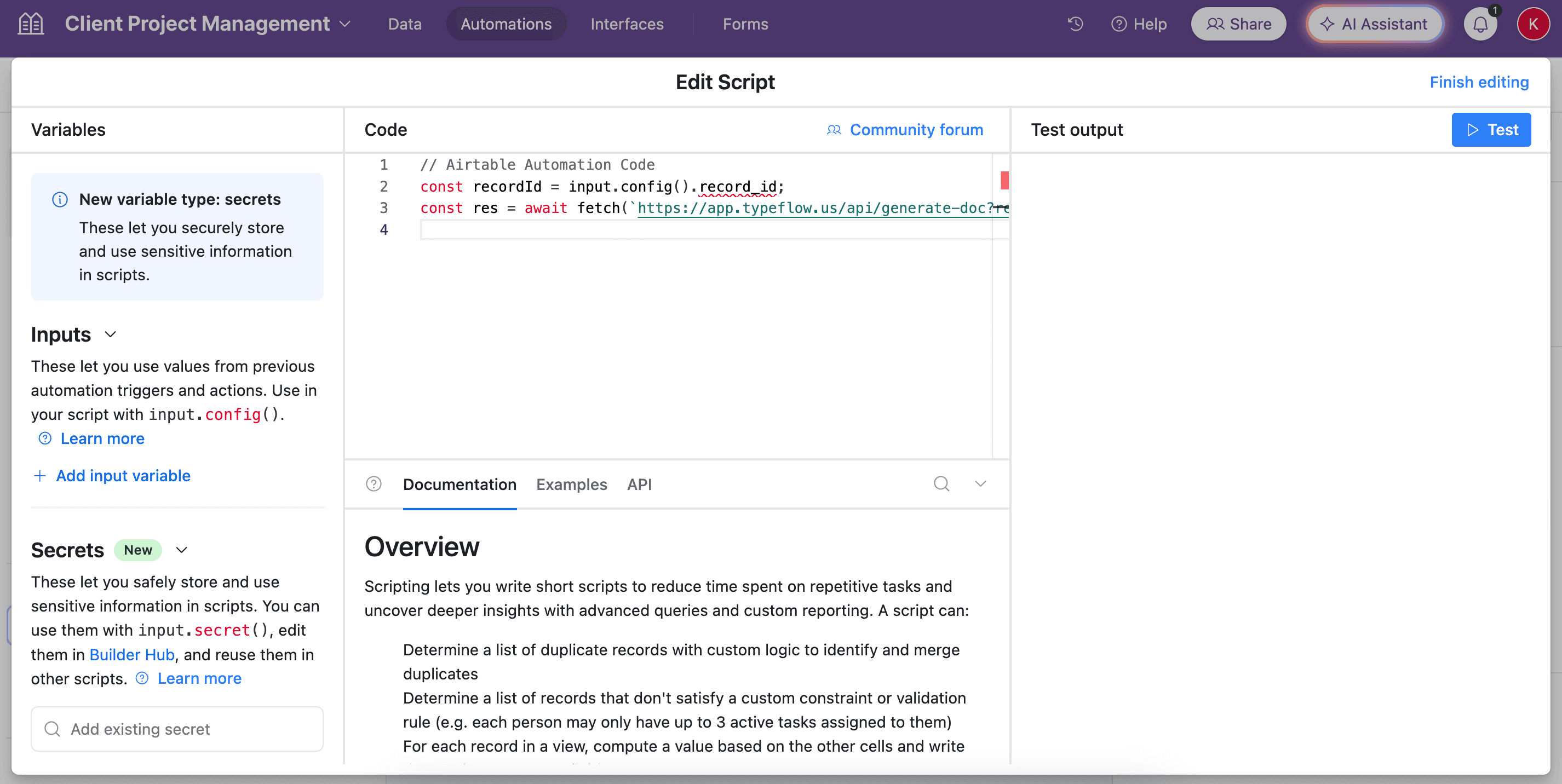This screenshot has width=1562, height=784.
Task: Click the info icon in secrets notice
Action: click(59, 199)
